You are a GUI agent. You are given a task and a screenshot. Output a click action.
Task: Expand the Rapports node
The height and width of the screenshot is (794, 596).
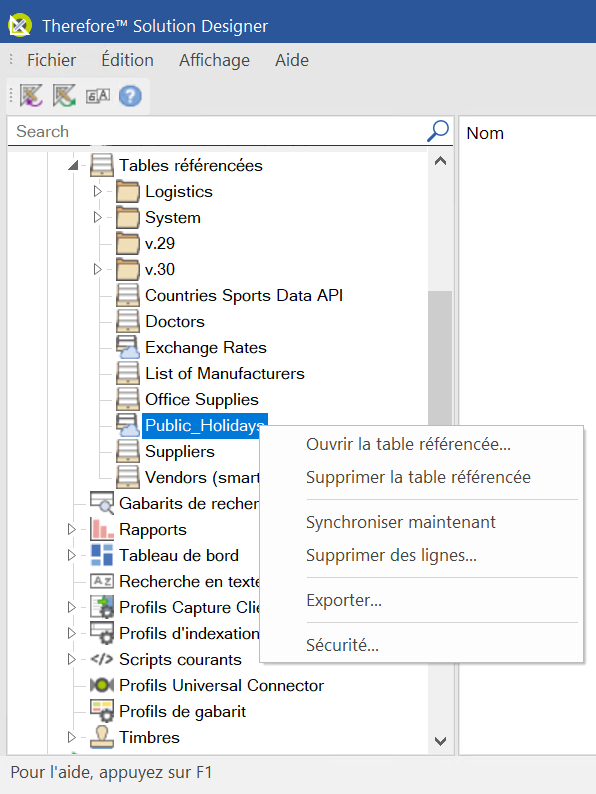click(x=71, y=529)
